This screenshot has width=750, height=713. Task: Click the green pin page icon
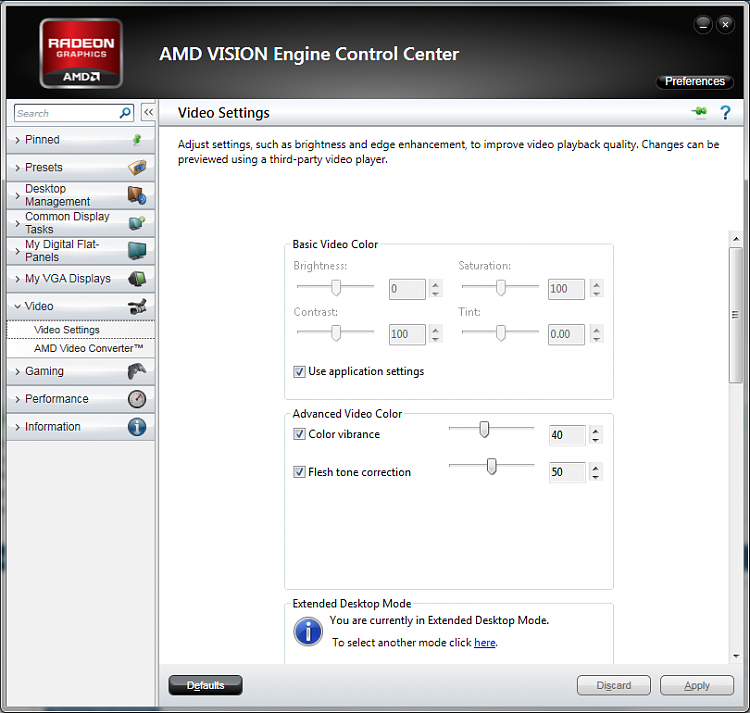(699, 112)
